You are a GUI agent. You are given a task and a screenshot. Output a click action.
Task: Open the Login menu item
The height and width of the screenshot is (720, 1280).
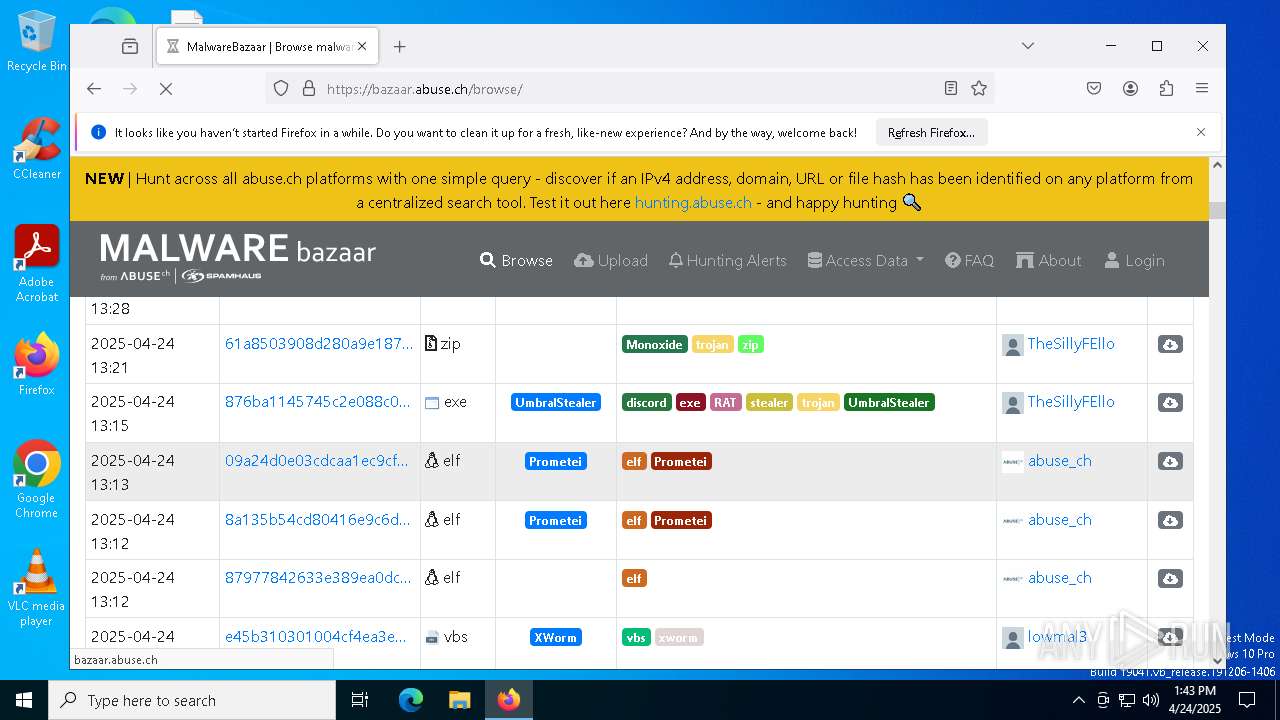[x=1134, y=260]
